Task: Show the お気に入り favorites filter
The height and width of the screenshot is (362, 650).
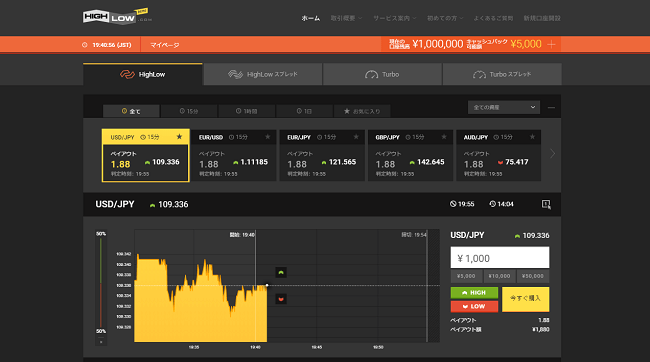Action: click(362, 111)
